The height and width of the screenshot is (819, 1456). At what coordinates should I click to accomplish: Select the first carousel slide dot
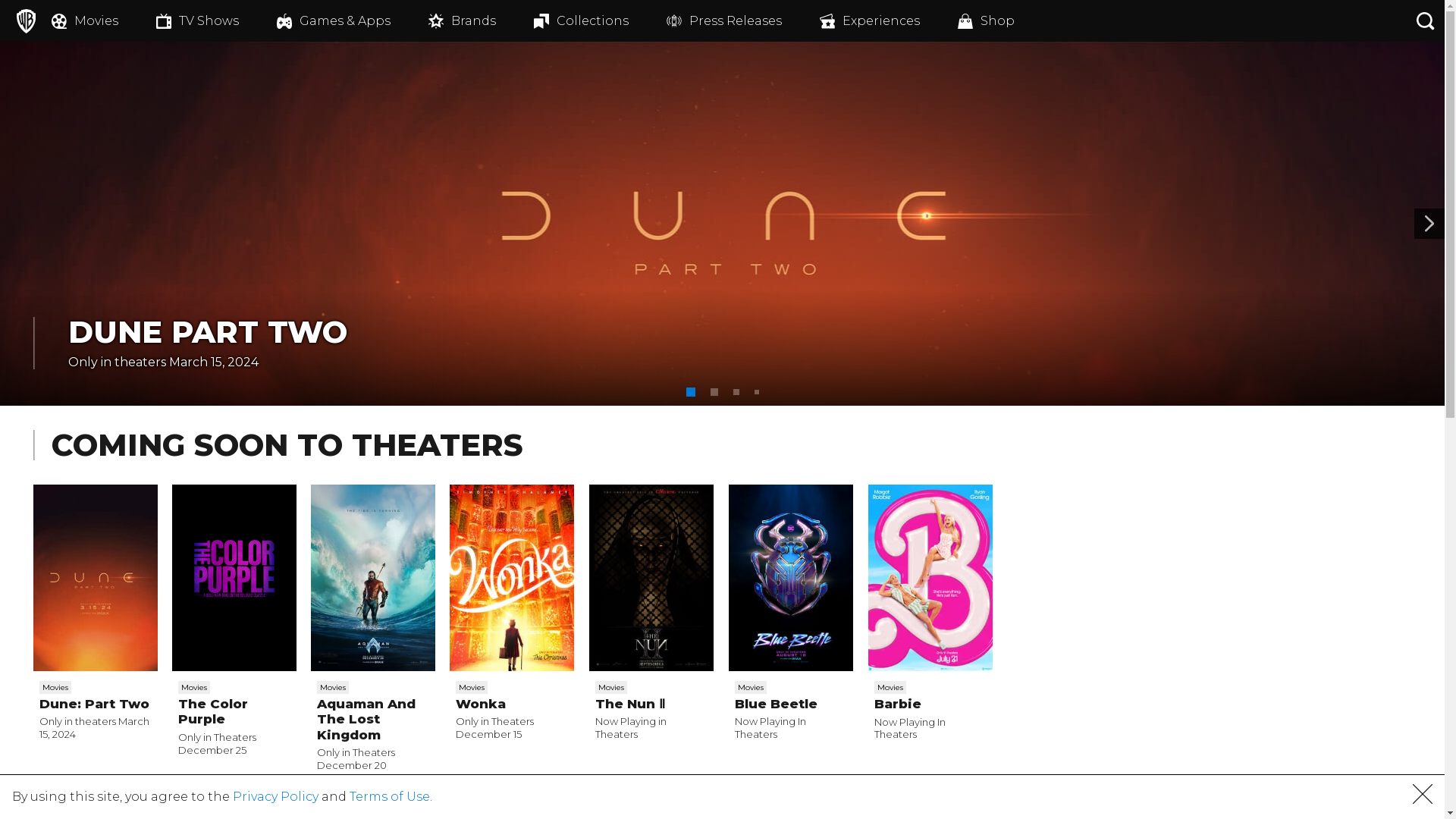coord(691,392)
